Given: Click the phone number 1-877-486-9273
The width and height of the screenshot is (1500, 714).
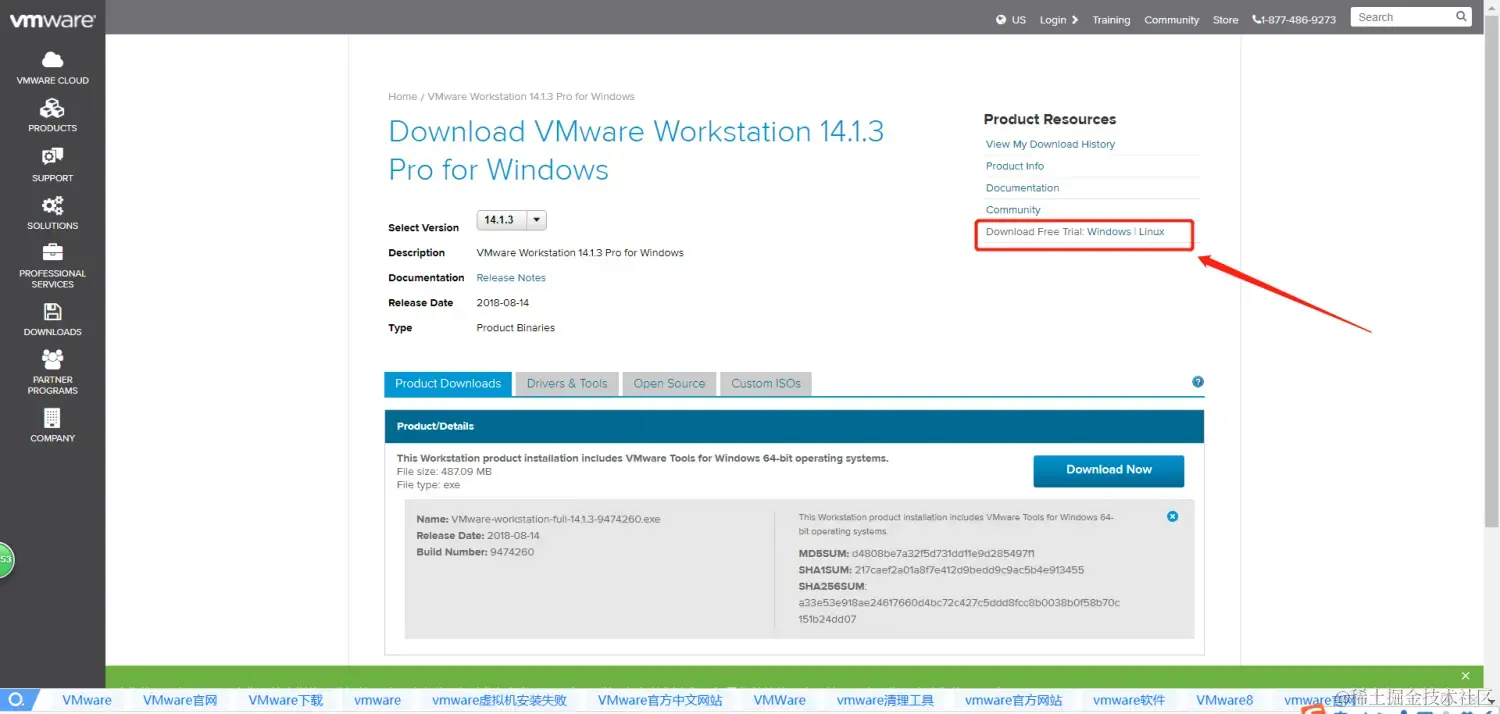Looking at the screenshot, I should [x=1294, y=20].
